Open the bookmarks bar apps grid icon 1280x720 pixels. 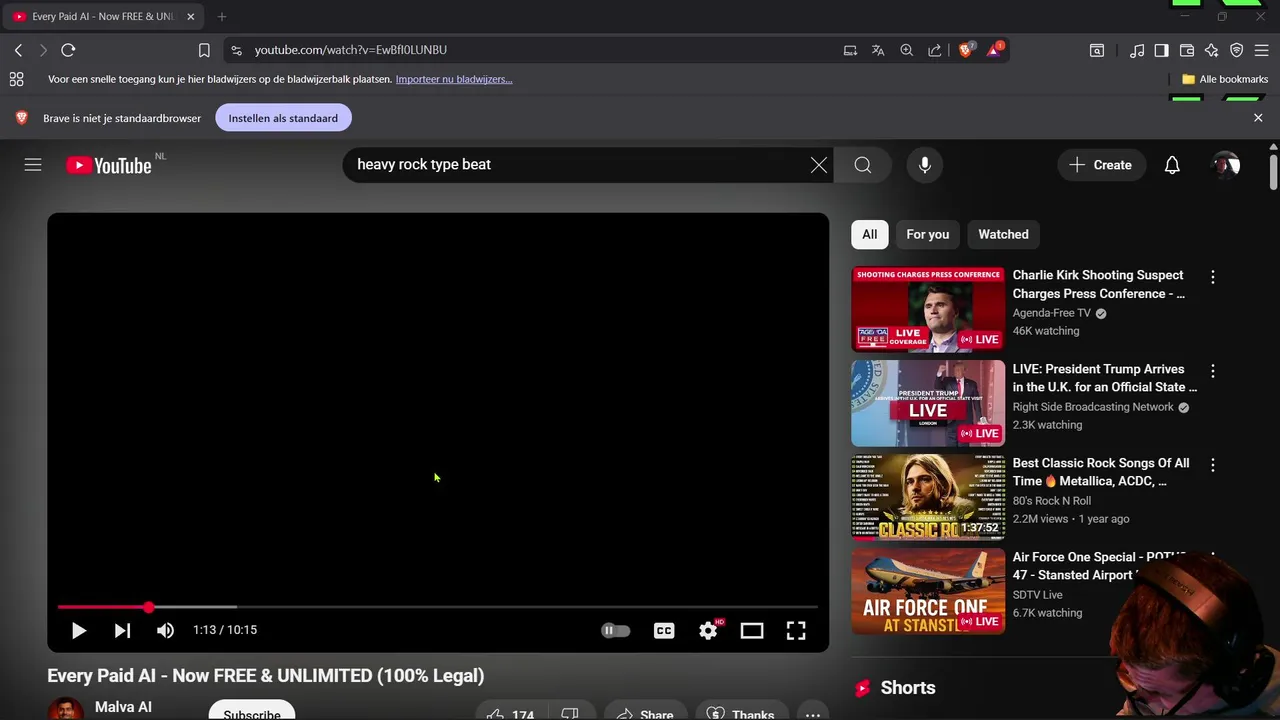coord(16,79)
